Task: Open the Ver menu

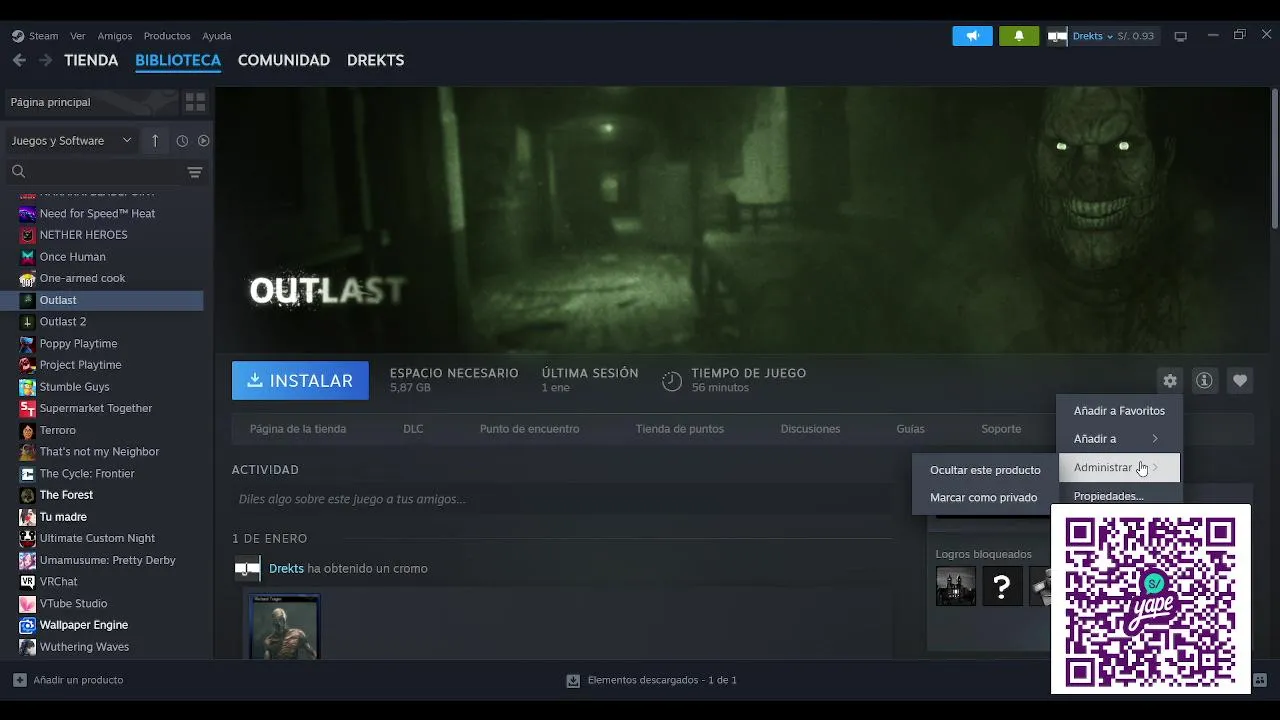Action: point(78,36)
